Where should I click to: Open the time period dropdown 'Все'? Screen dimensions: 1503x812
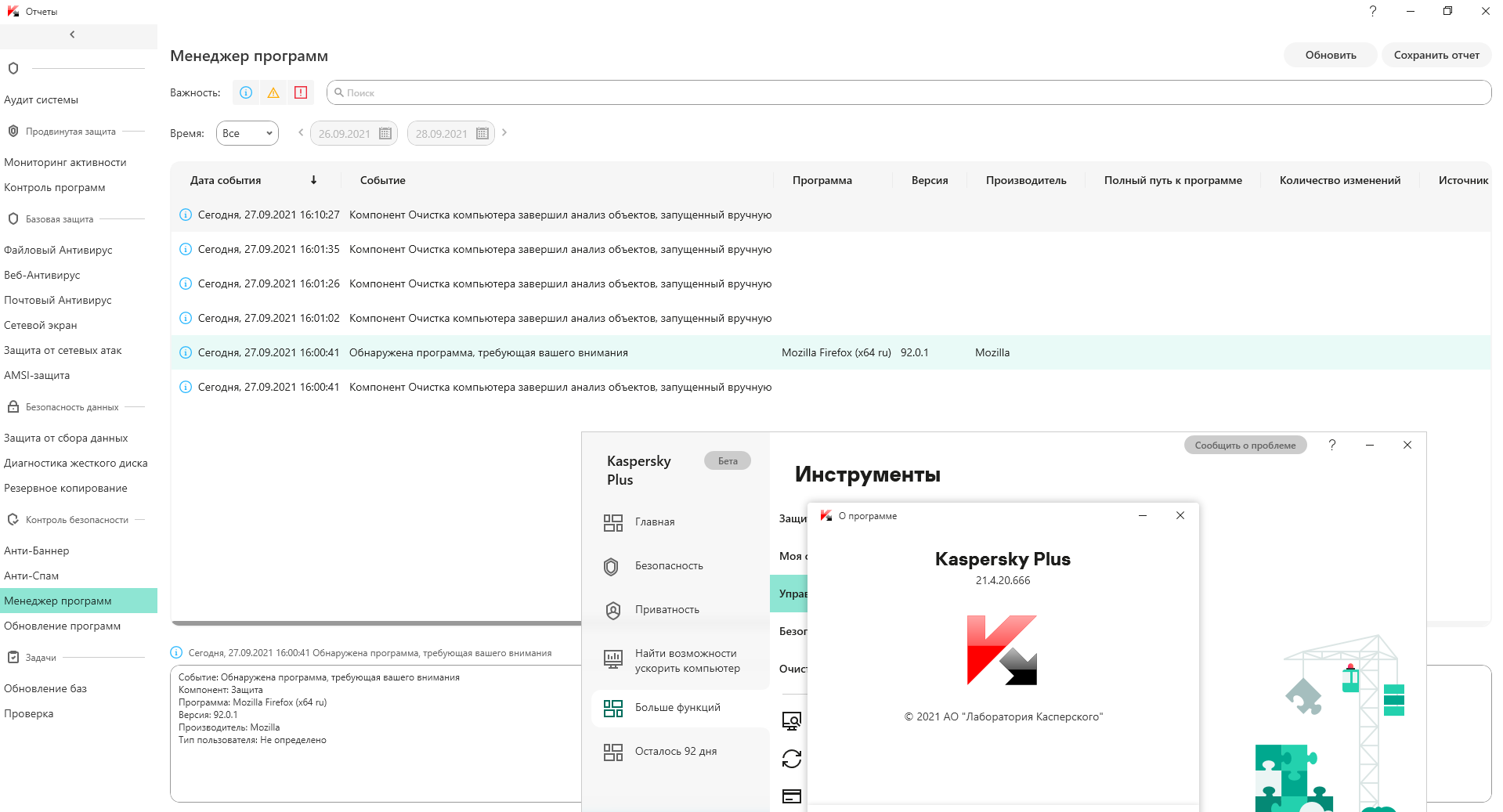247,133
